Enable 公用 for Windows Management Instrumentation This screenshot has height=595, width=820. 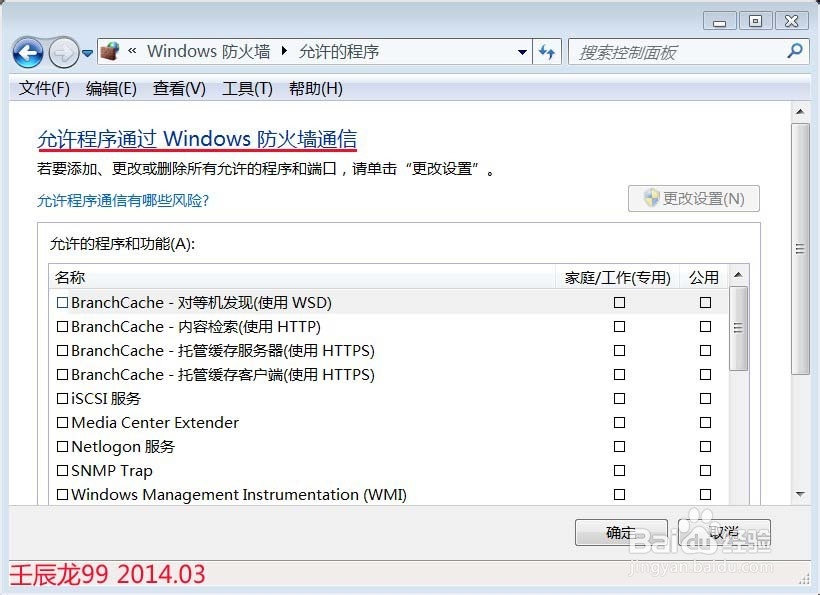point(705,495)
